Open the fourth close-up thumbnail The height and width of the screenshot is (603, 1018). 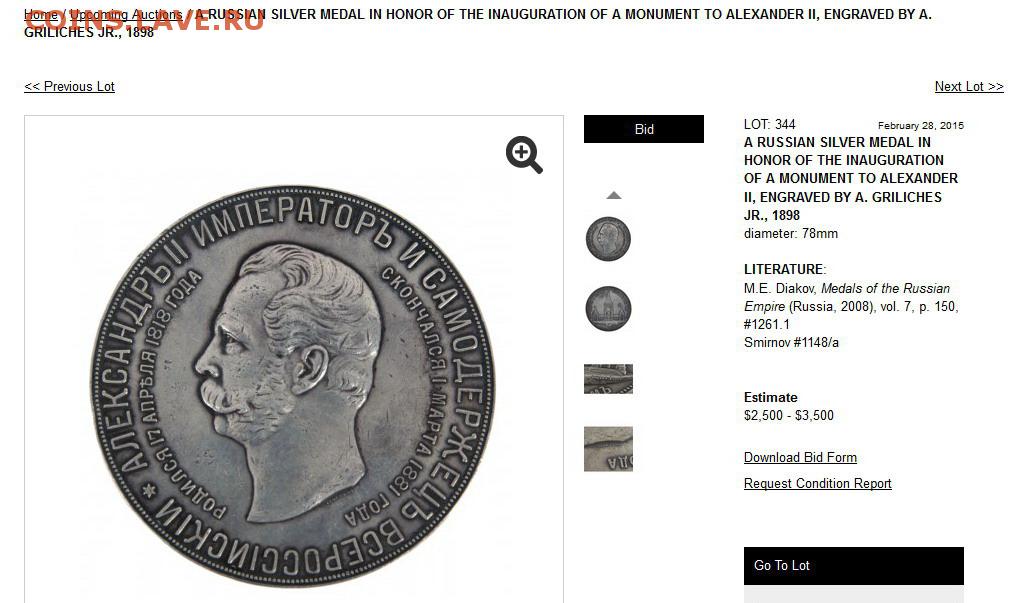pyautogui.click(x=608, y=449)
